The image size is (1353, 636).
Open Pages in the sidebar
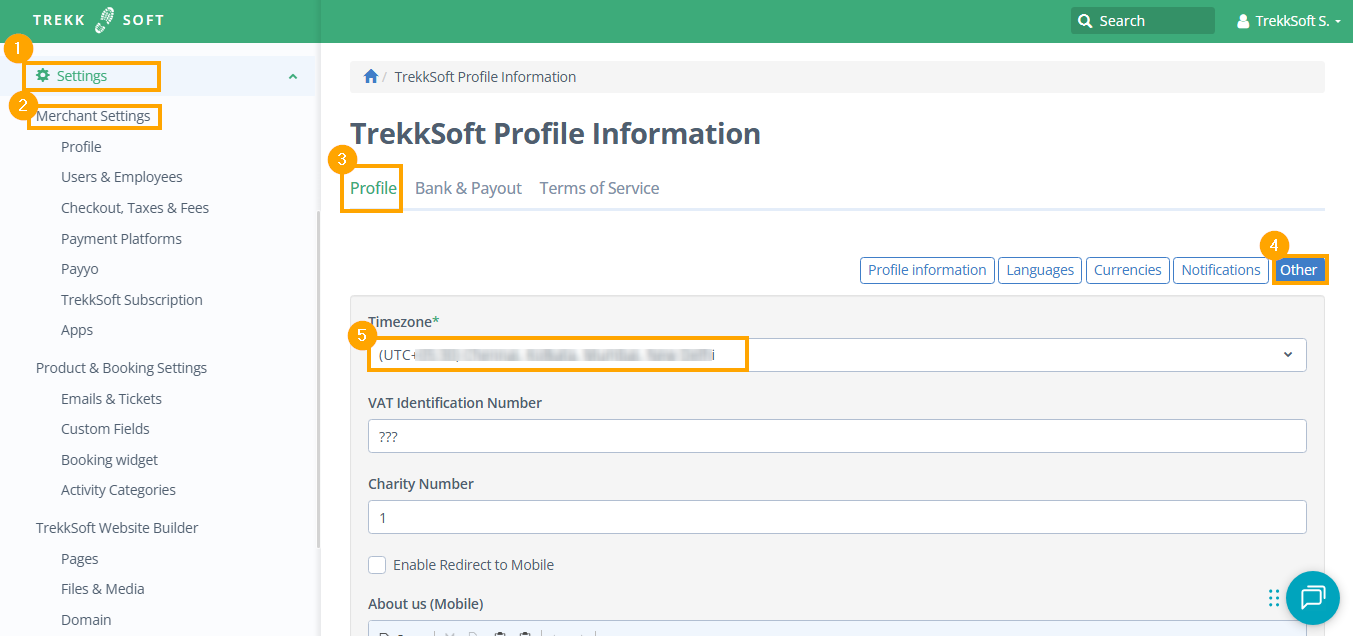(x=80, y=559)
